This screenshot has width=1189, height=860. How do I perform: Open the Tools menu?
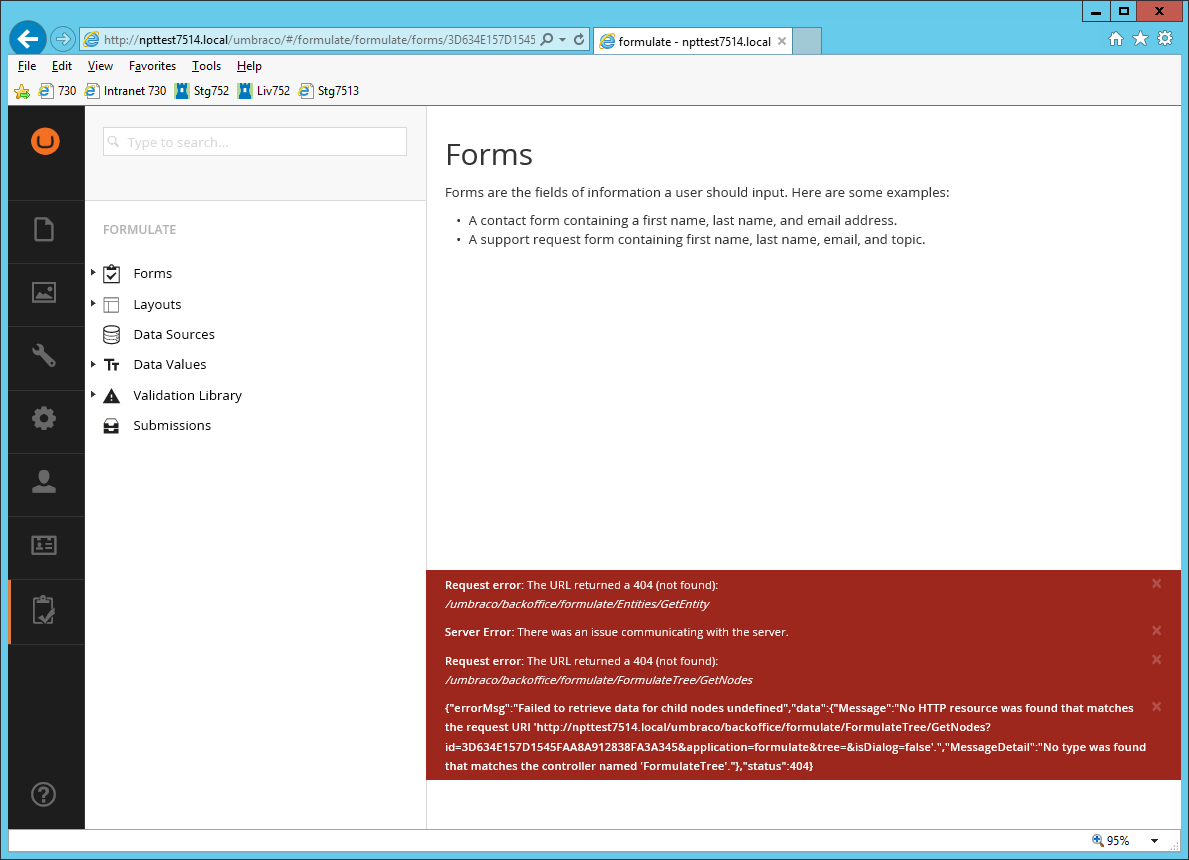pos(206,66)
